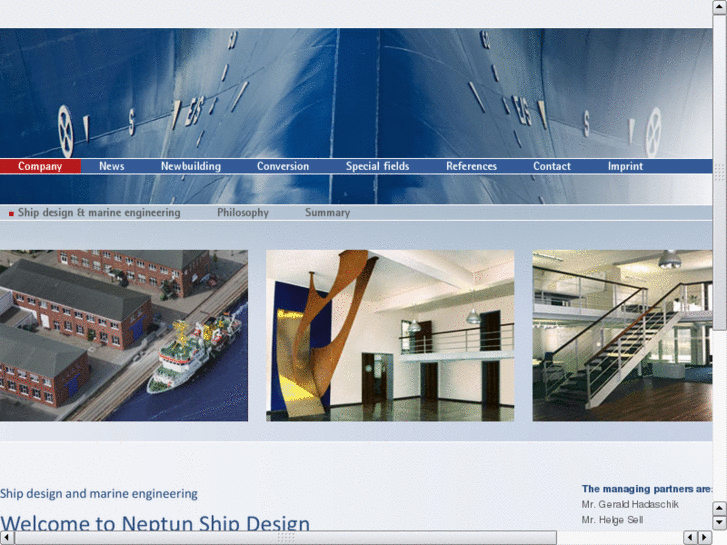
Task: Click the 'Ship design and marine engineering' subtitle
Action: 99,494
